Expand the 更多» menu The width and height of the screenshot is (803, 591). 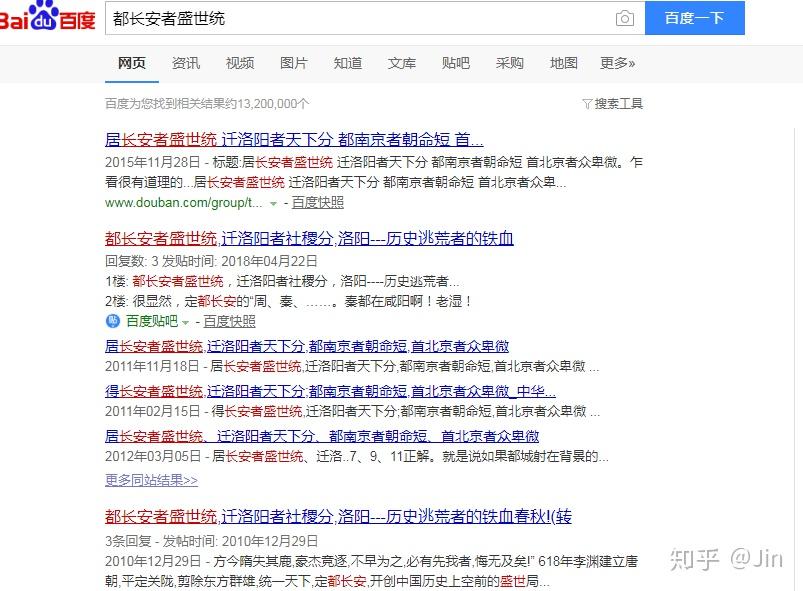pos(618,63)
